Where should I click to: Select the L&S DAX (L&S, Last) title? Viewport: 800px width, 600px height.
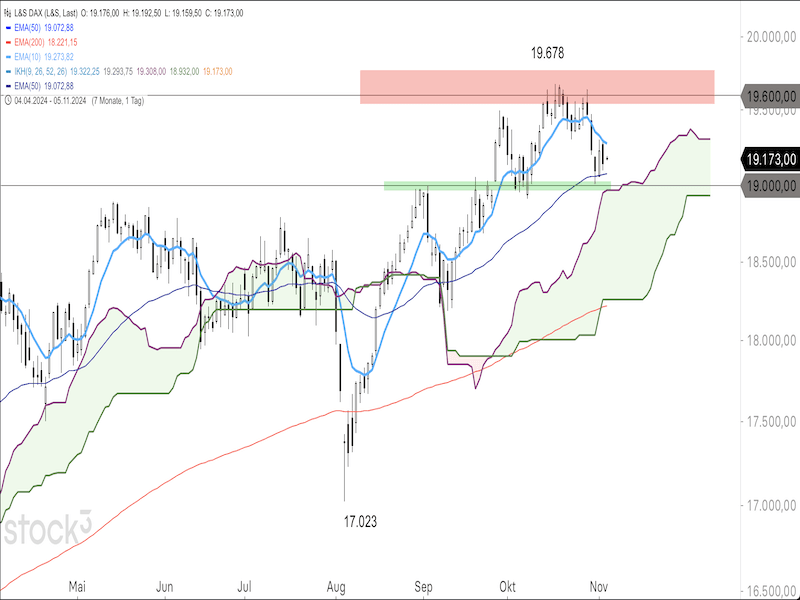47,13
